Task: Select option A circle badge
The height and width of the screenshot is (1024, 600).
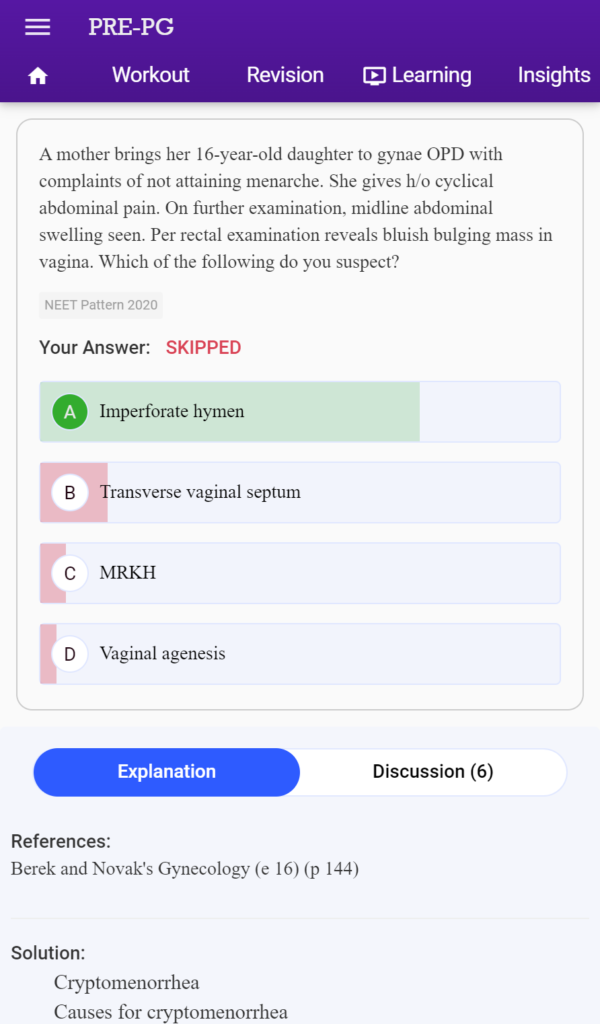Action: coord(70,412)
